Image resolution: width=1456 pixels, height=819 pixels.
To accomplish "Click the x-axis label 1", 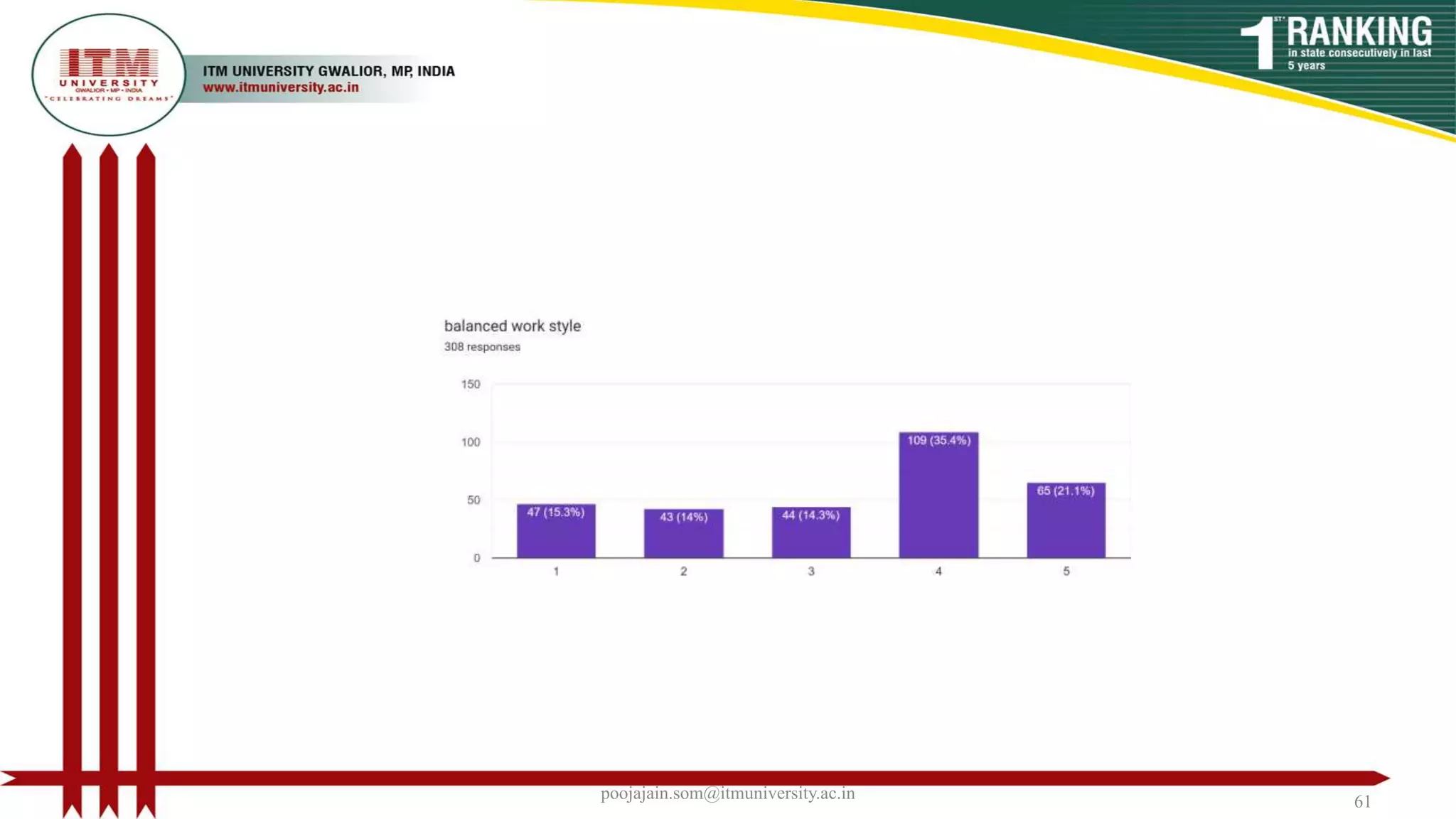I will tap(556, 572).
